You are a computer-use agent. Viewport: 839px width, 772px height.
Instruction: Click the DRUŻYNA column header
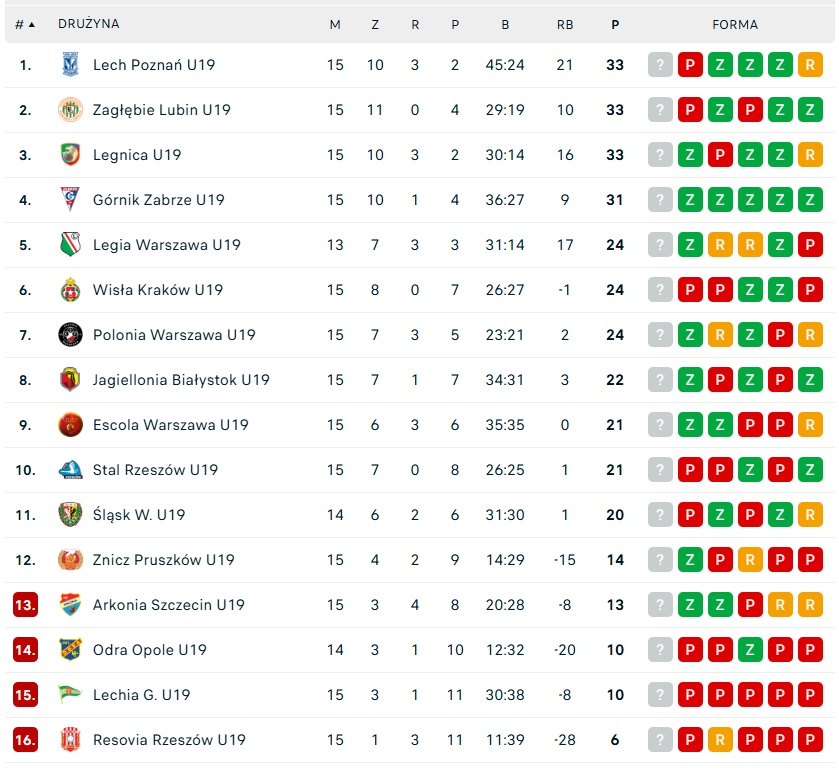point(89,24)
